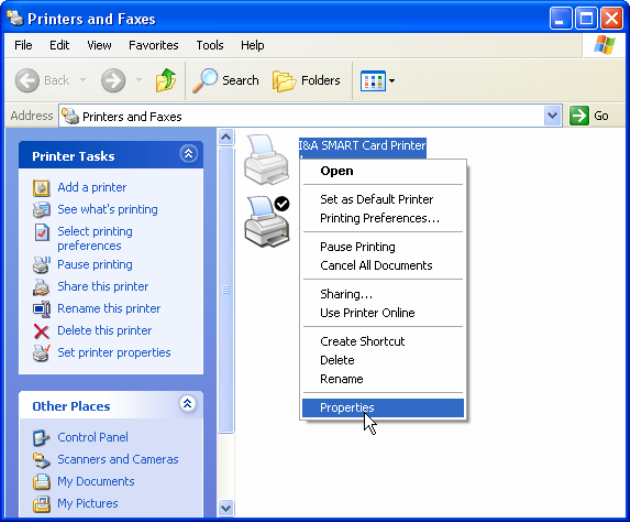This screenshot has width=630, height=522.
Task: Choose Rename in context menu
Action: 383,379
